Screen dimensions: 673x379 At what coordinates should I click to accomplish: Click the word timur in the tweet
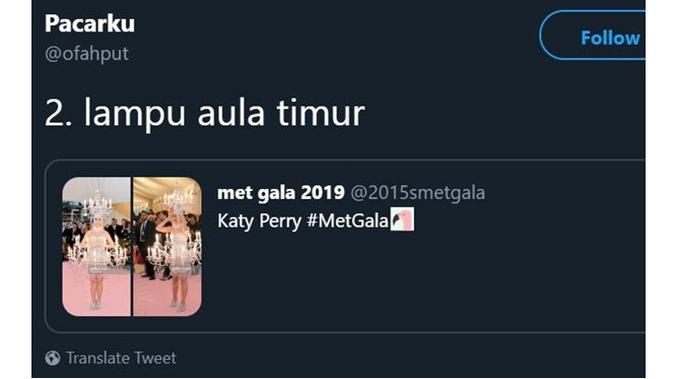coord(321,113)
